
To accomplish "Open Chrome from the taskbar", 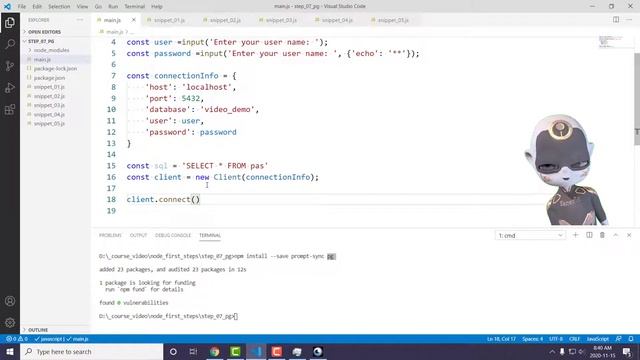I will pos(215,351).
